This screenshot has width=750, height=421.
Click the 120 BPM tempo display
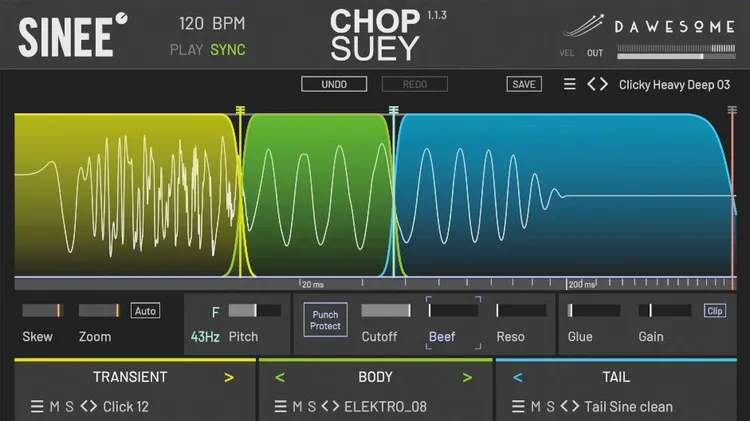pos(212,23)
